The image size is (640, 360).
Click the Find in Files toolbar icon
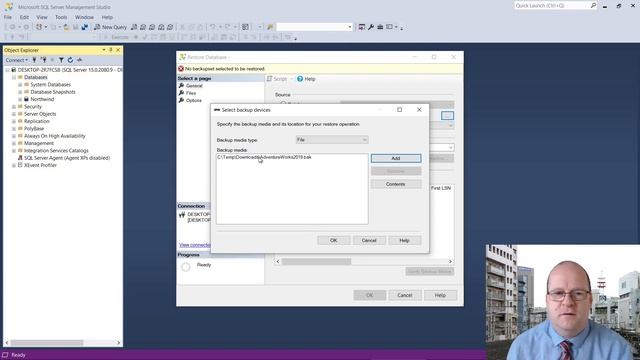270,27
